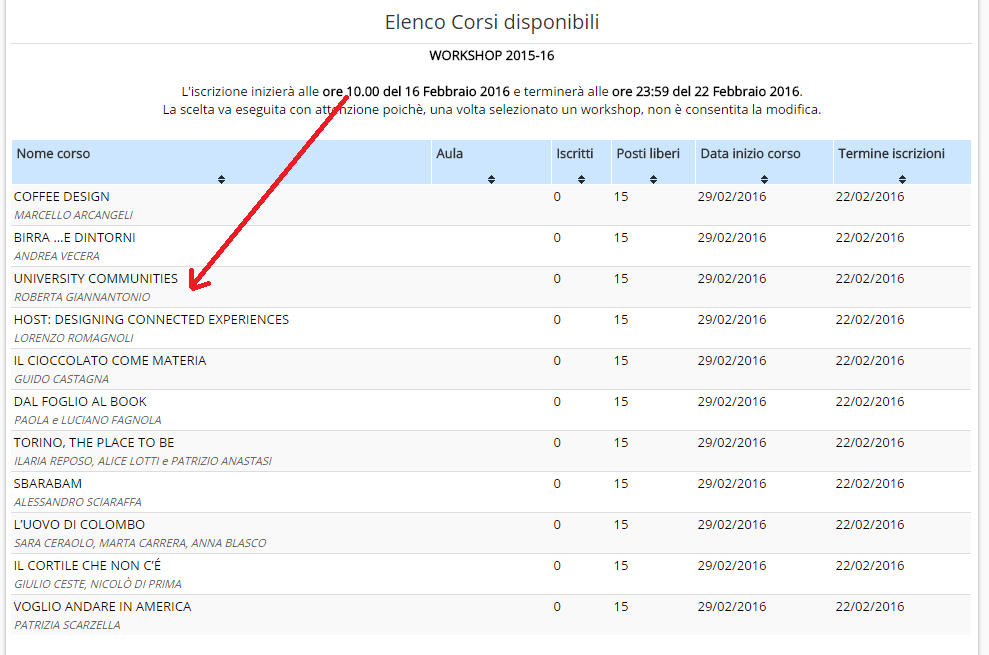The width and height of the screenshot is (989, 655).
Task: Click sort arrows under Nome corso header
Action: [x=221, y=179]
